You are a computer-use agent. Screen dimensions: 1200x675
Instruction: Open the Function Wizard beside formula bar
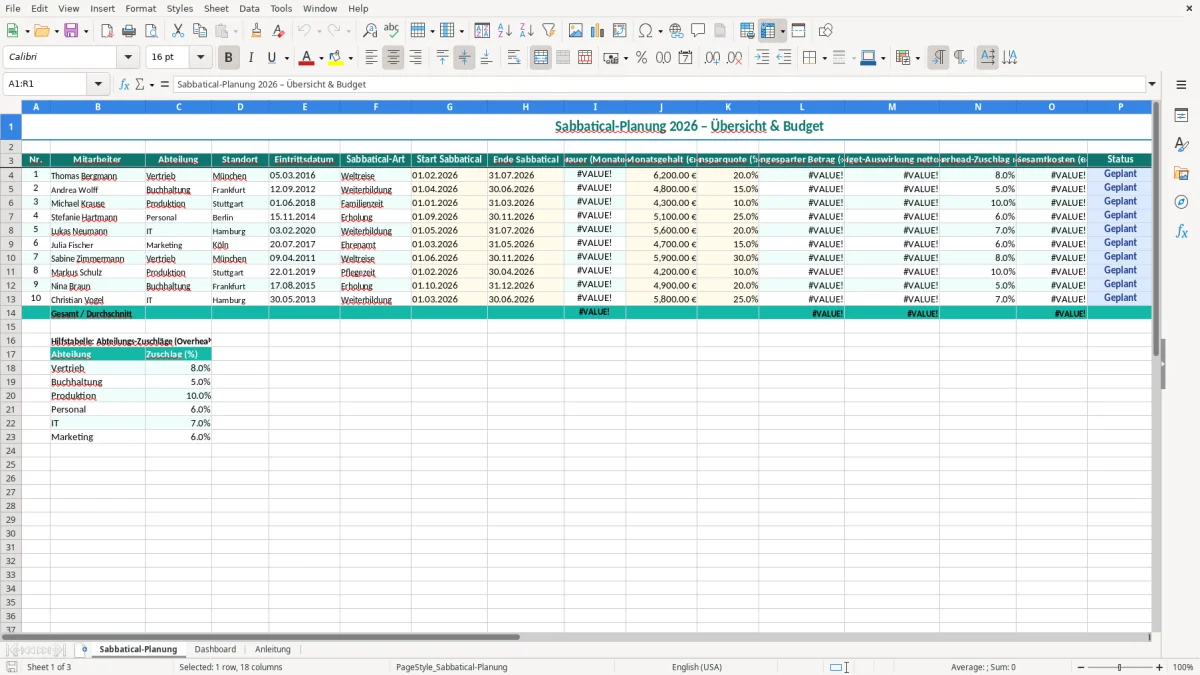(125, 84)
